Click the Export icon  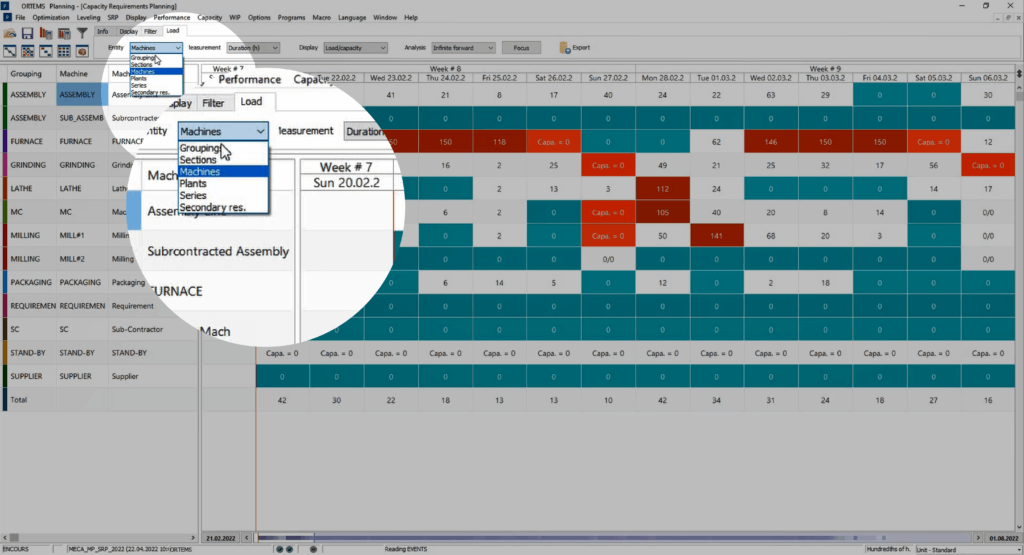[x=575, y=47]
